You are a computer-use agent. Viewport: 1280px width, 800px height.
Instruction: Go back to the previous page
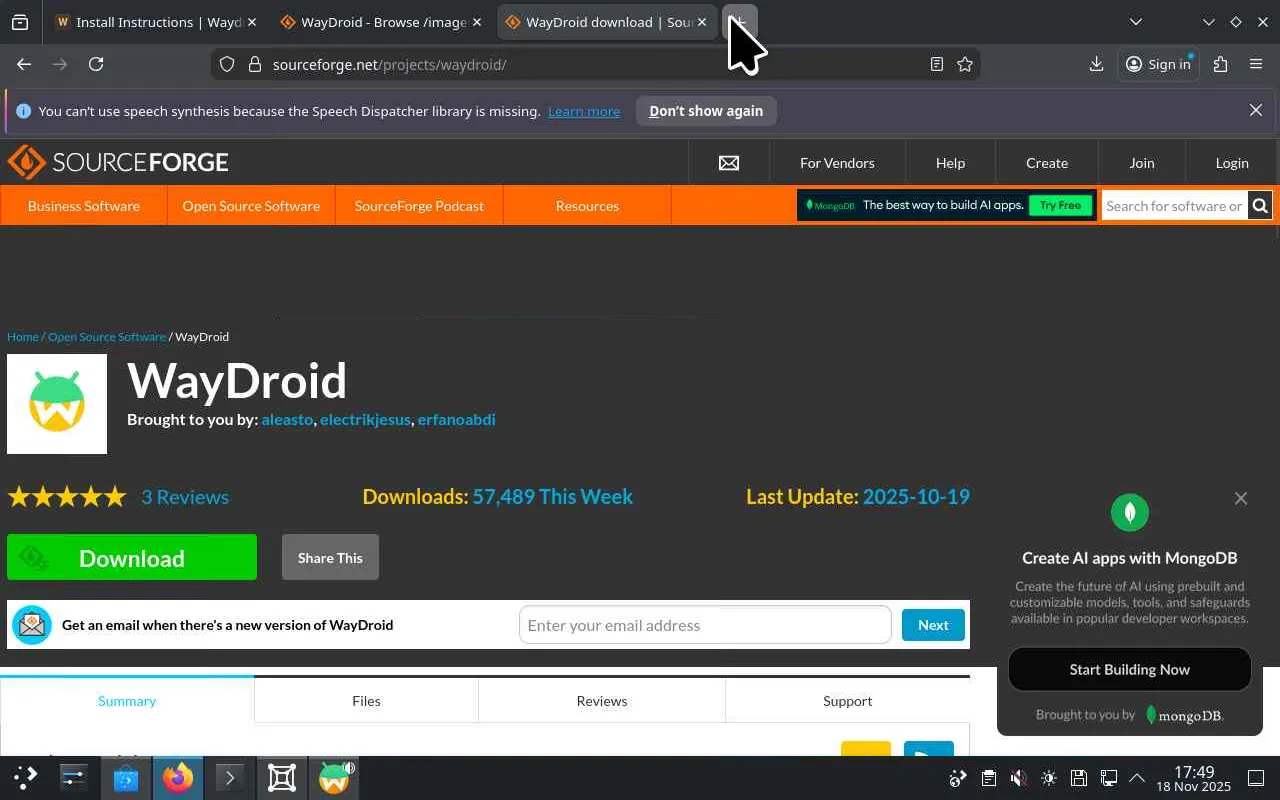[24, 64]
